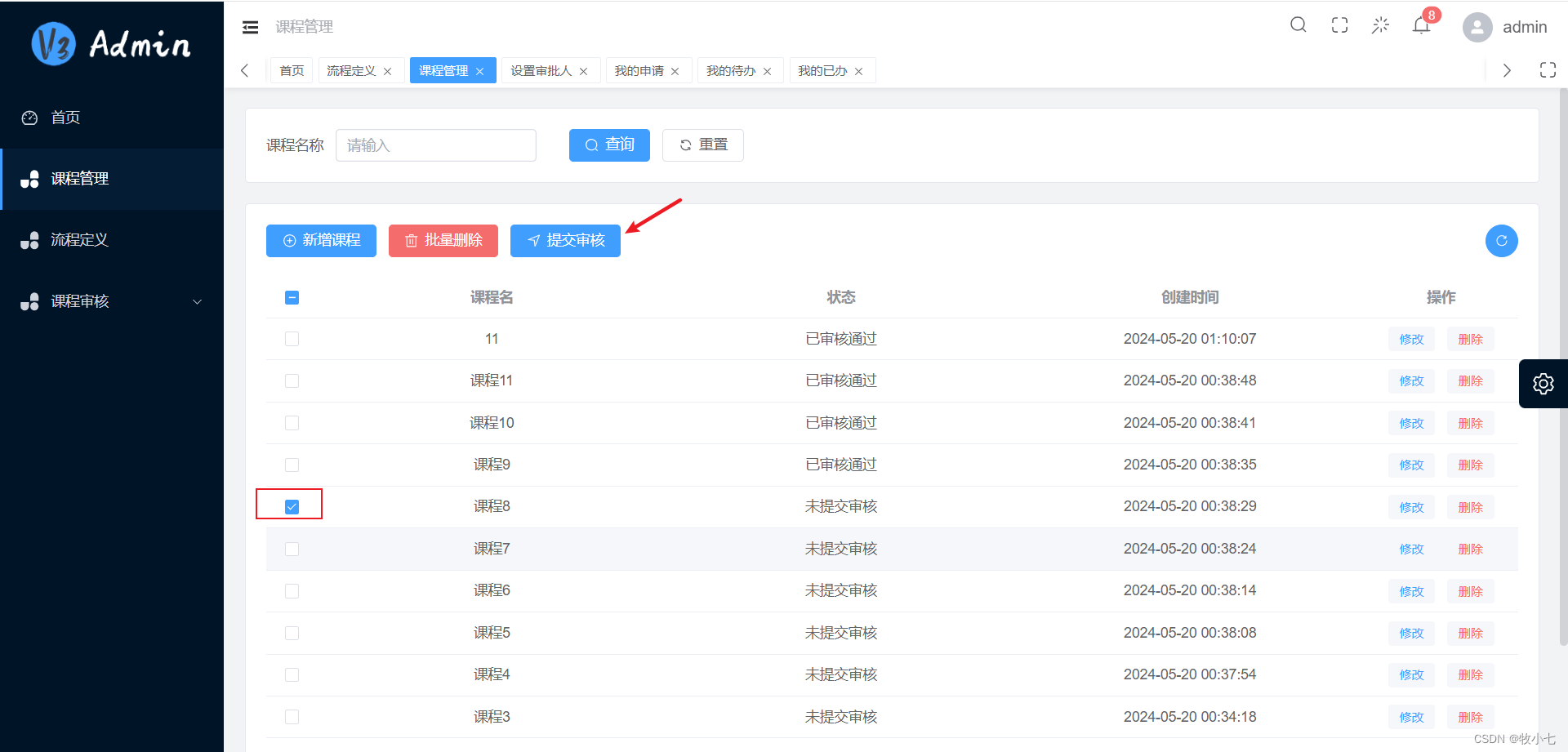Click the right arrow to scroll tabs

pos(1507,70)
